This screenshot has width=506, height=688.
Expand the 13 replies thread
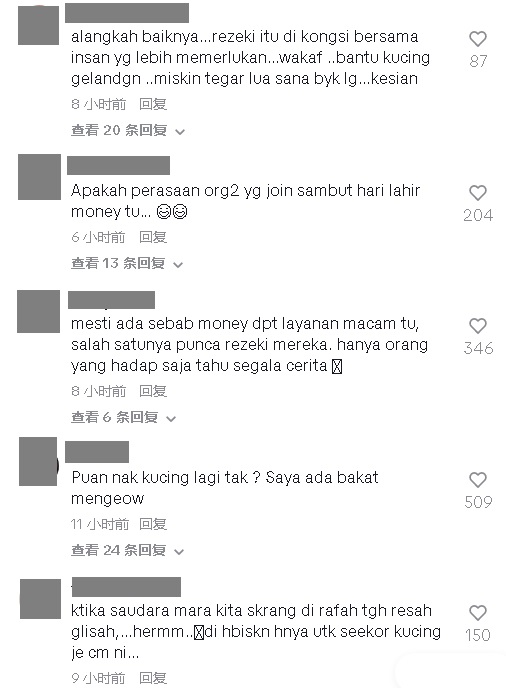pyautogui.click(x=127, y=263)
